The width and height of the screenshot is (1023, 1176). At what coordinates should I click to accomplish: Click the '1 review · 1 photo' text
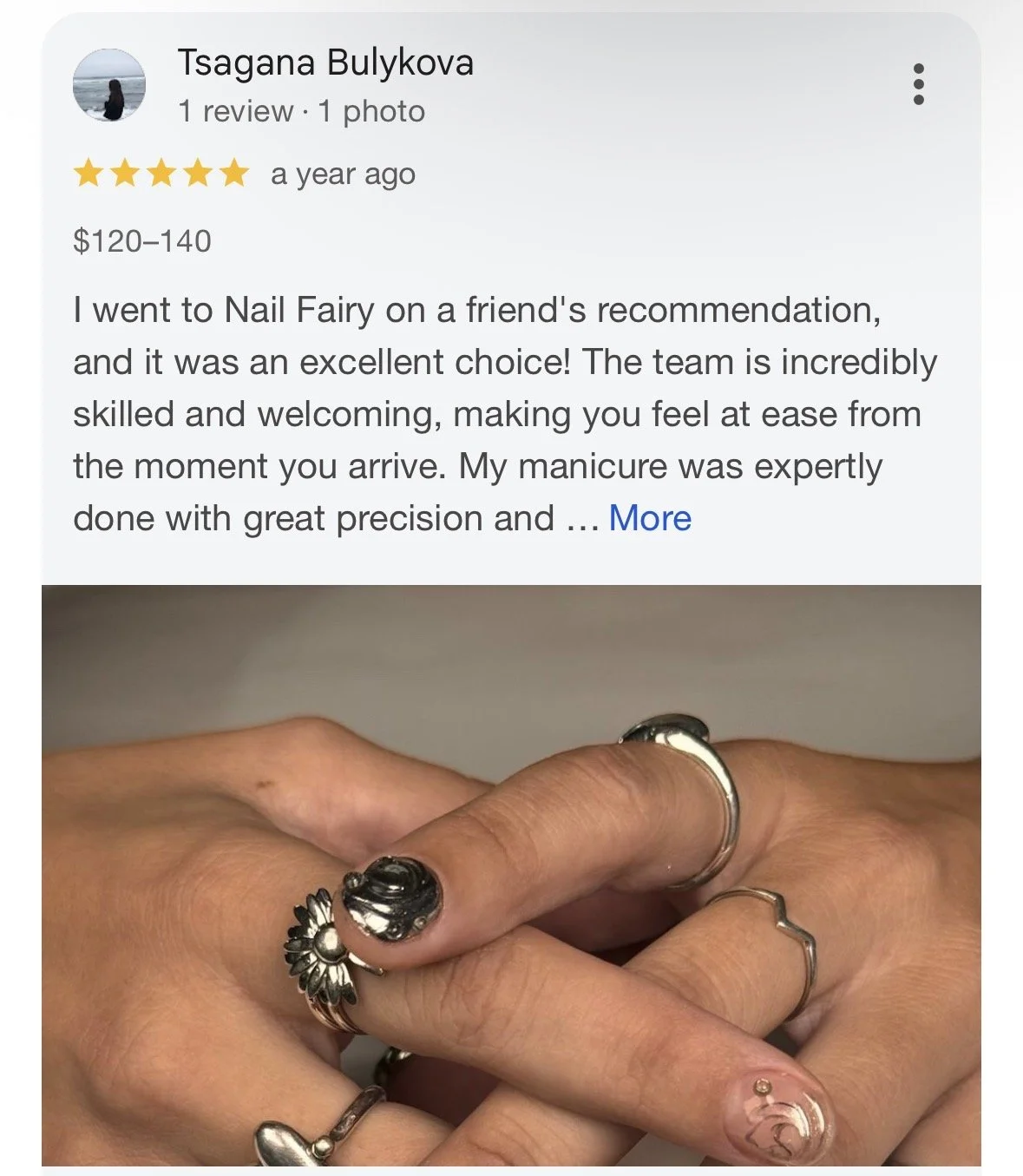[301, 111]
